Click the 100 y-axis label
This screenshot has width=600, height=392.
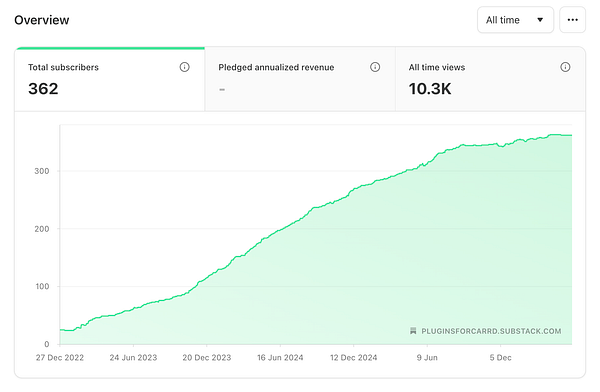tap(42, 286)
